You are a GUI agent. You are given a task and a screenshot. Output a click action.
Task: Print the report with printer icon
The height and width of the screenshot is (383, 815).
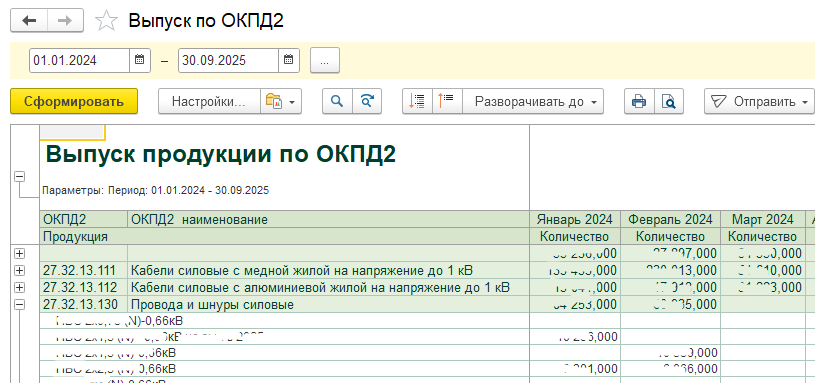pos(639,101)
